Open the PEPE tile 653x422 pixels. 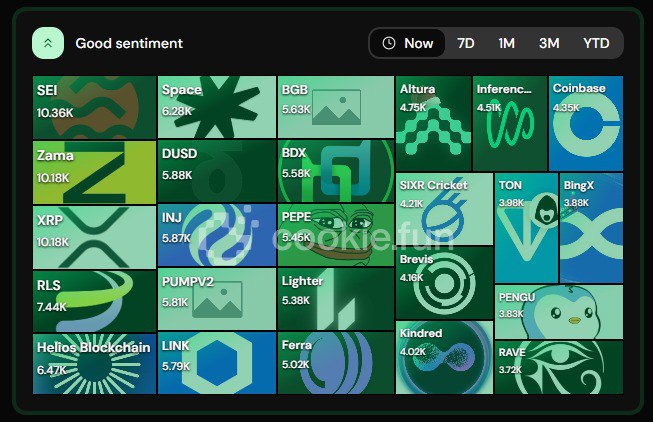(x=336, y=235)
